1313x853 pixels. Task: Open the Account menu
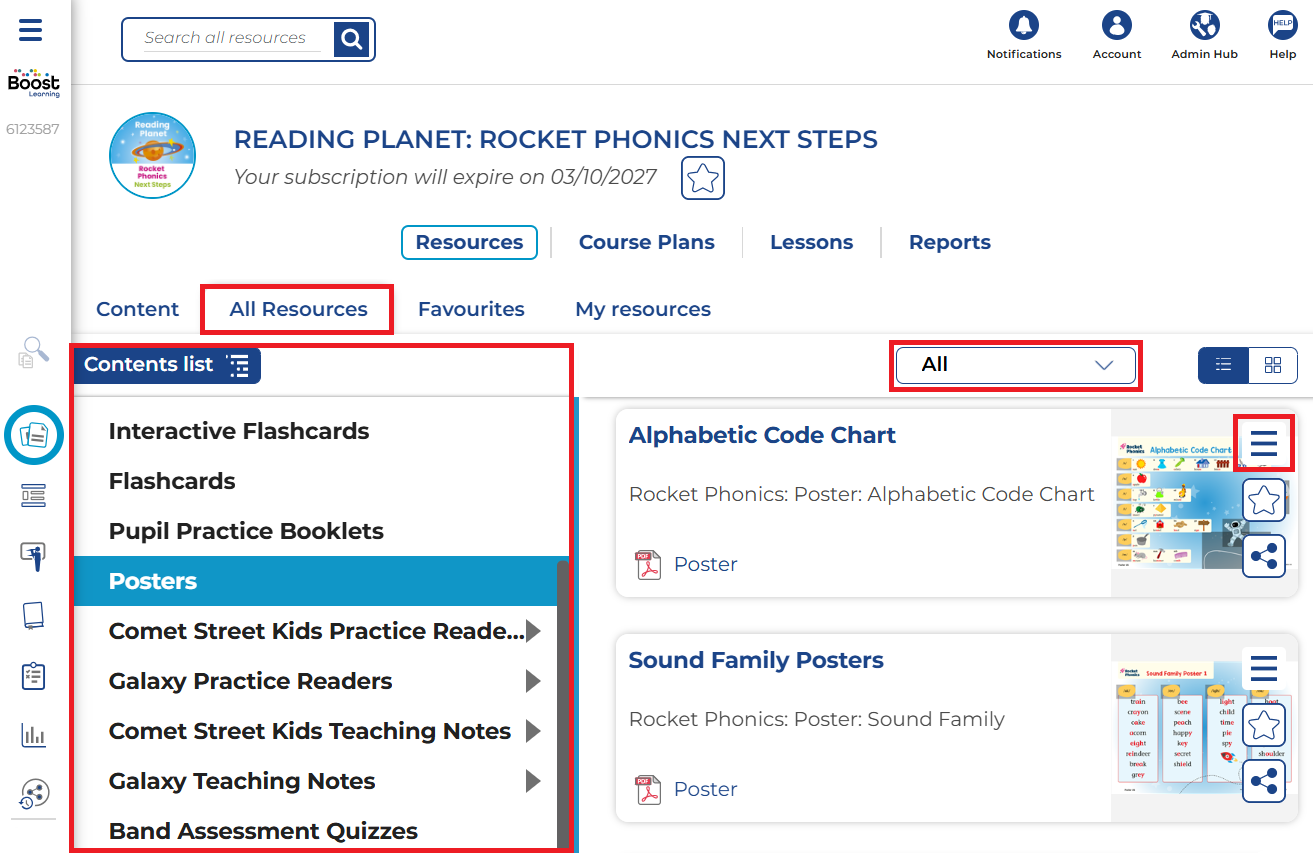pos(1116,26)
